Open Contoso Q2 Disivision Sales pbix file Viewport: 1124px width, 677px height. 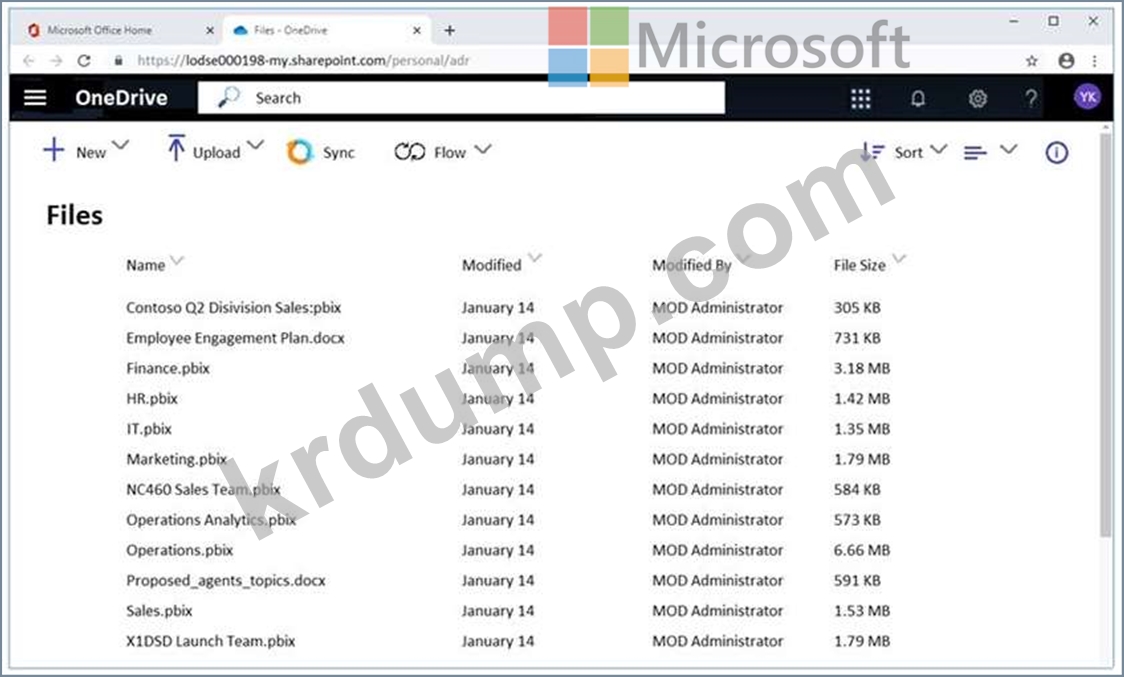point(234,308)
